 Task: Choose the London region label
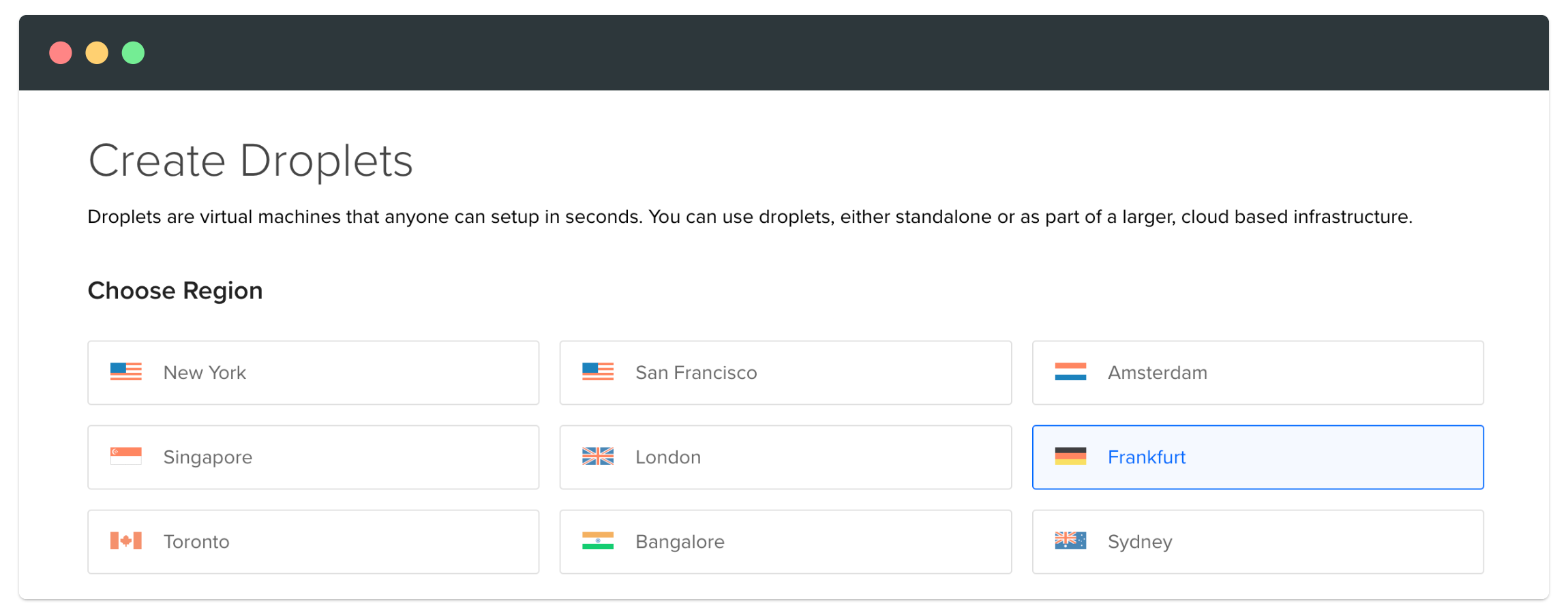[x=668, y=457]
